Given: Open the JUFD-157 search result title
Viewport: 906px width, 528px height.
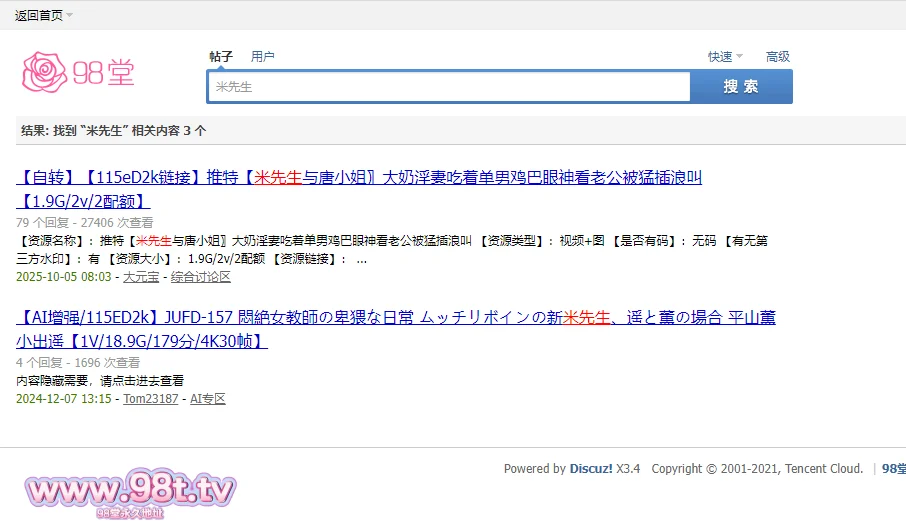Looking at the screenshot, I should click(396, 318).
